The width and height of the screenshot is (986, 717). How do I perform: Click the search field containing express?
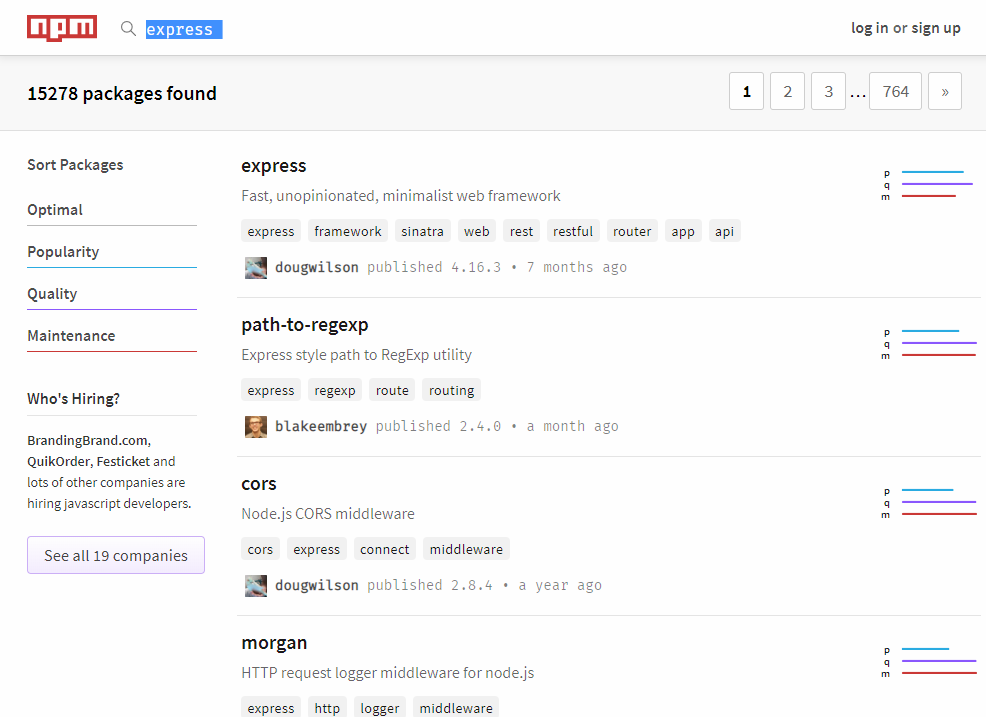184,30
